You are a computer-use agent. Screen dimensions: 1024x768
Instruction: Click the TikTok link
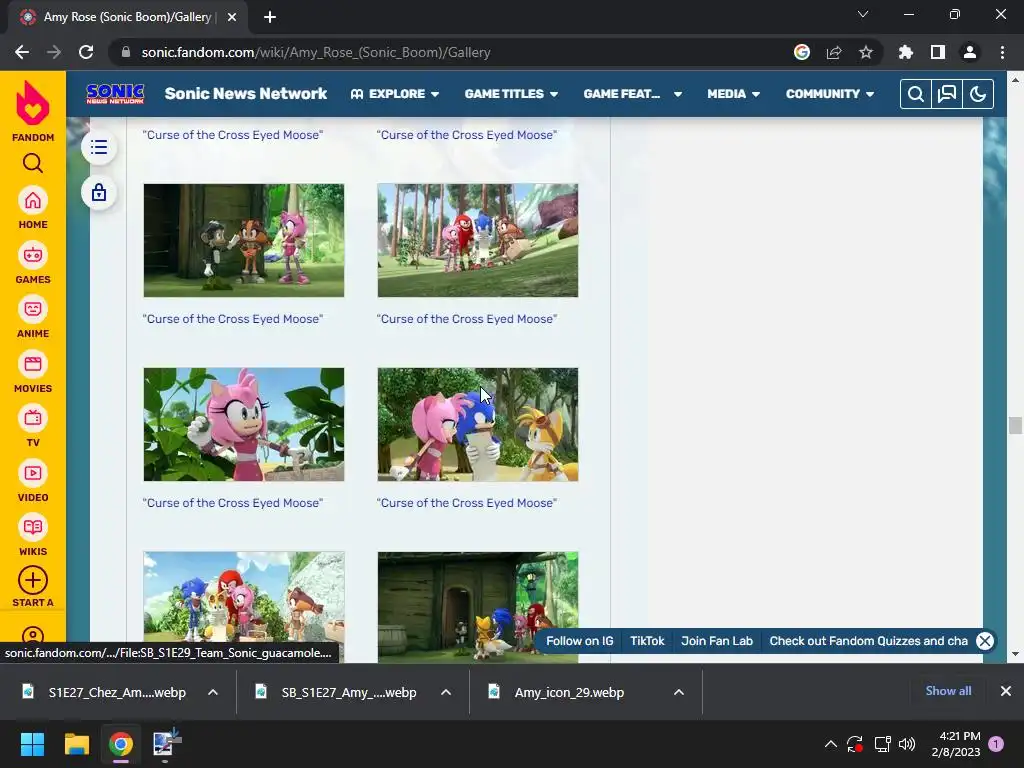[647, 641]
